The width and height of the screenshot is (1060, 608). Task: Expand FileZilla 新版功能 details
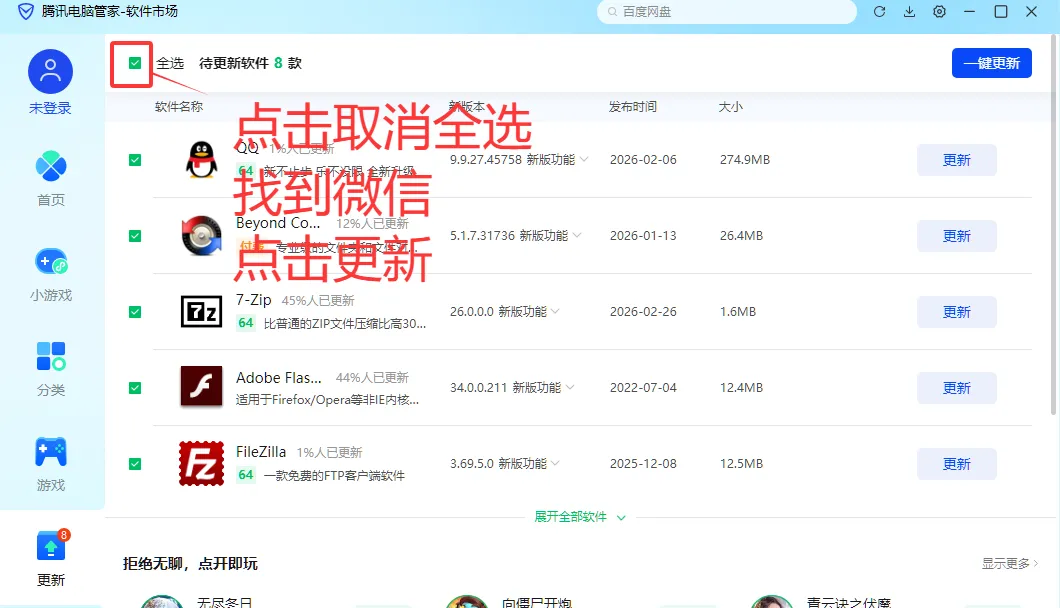click(529, 463)
